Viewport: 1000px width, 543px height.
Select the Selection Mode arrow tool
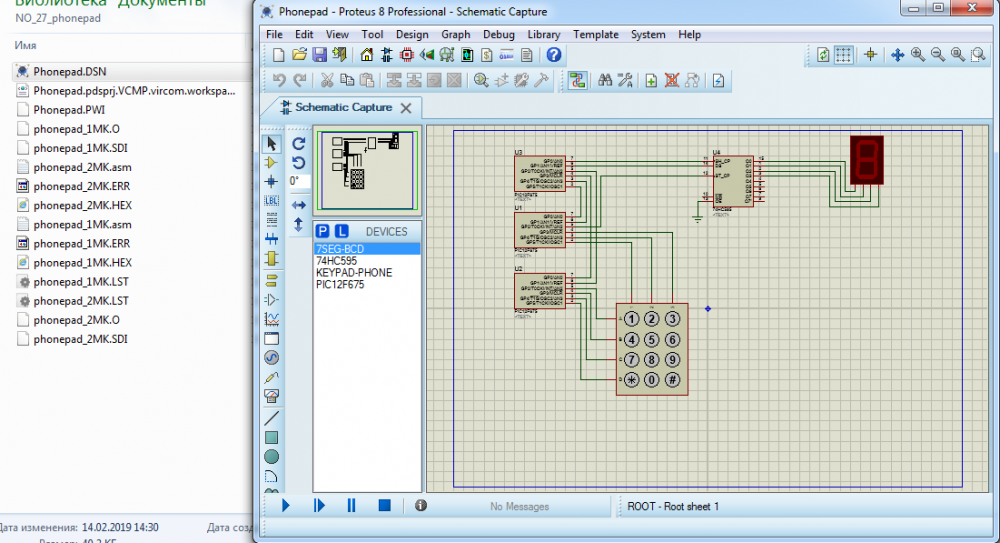click(x=272, y=144)
